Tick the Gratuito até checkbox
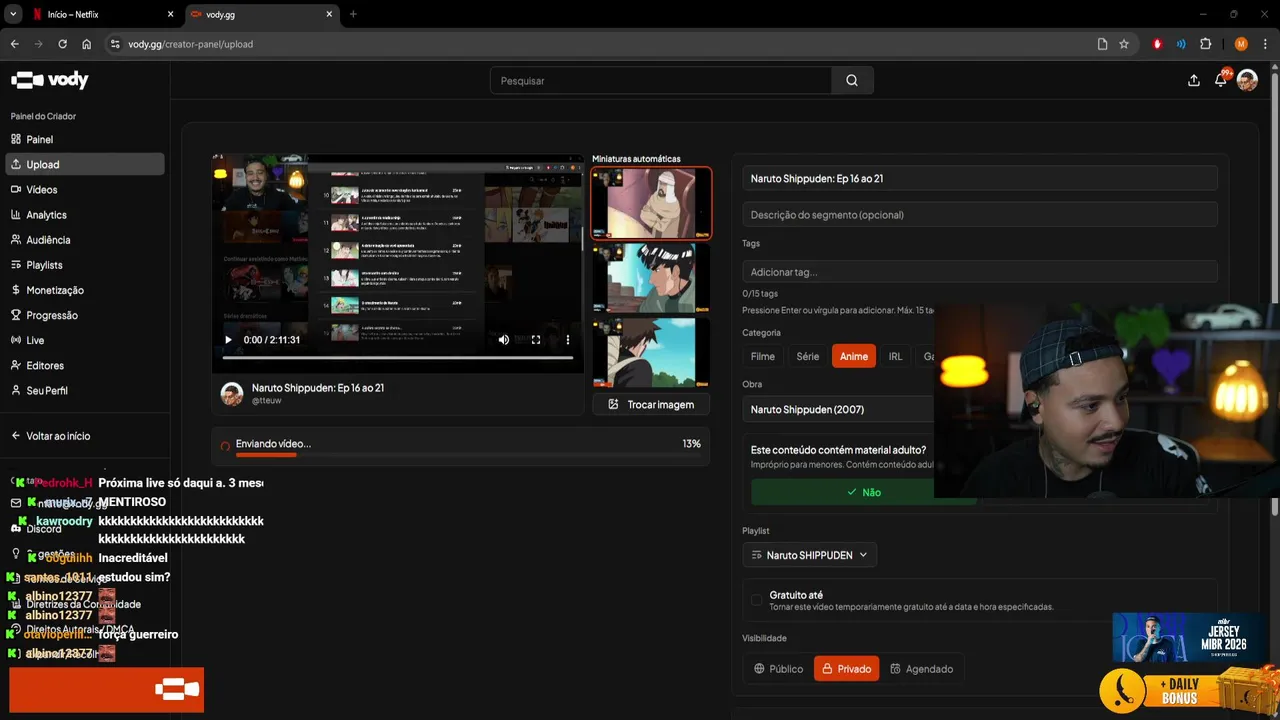1280x720 pixels. click(756, 600)
